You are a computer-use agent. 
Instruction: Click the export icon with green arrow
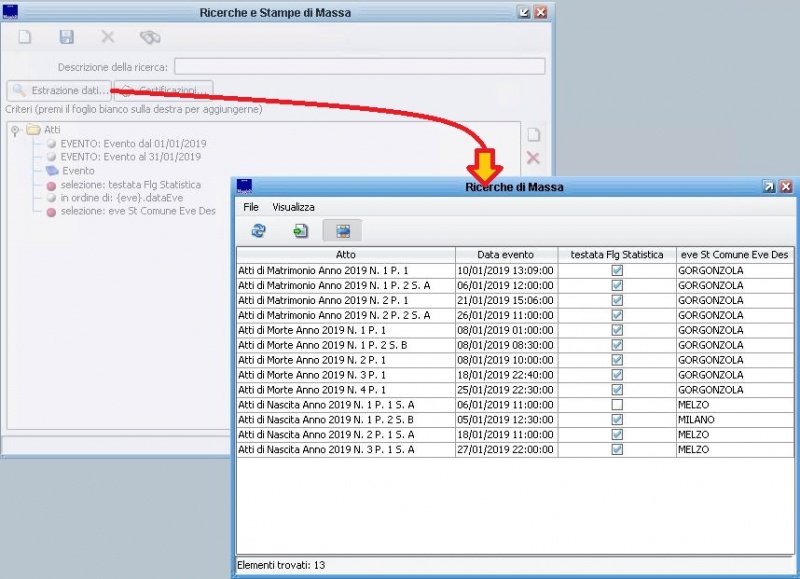(x=301, y=231)
